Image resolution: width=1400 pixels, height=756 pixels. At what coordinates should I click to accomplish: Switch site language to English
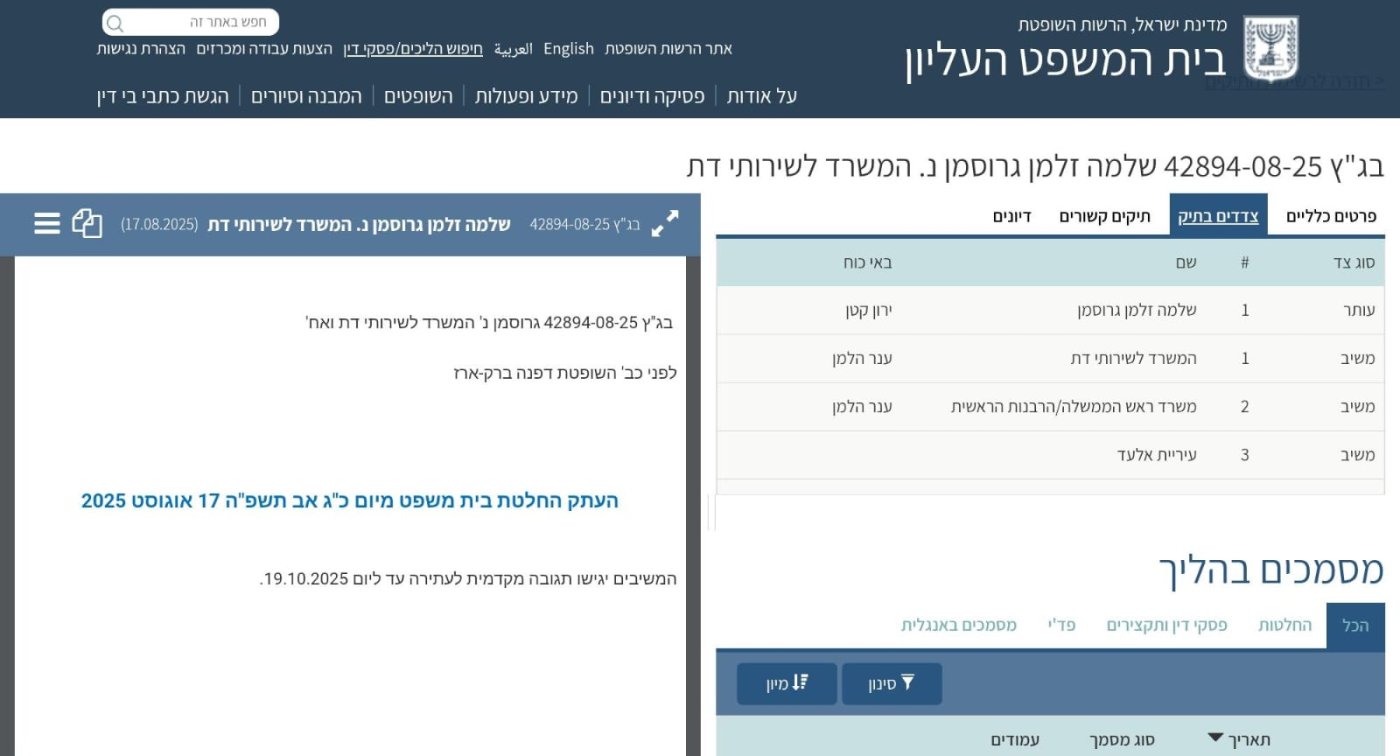568,48
